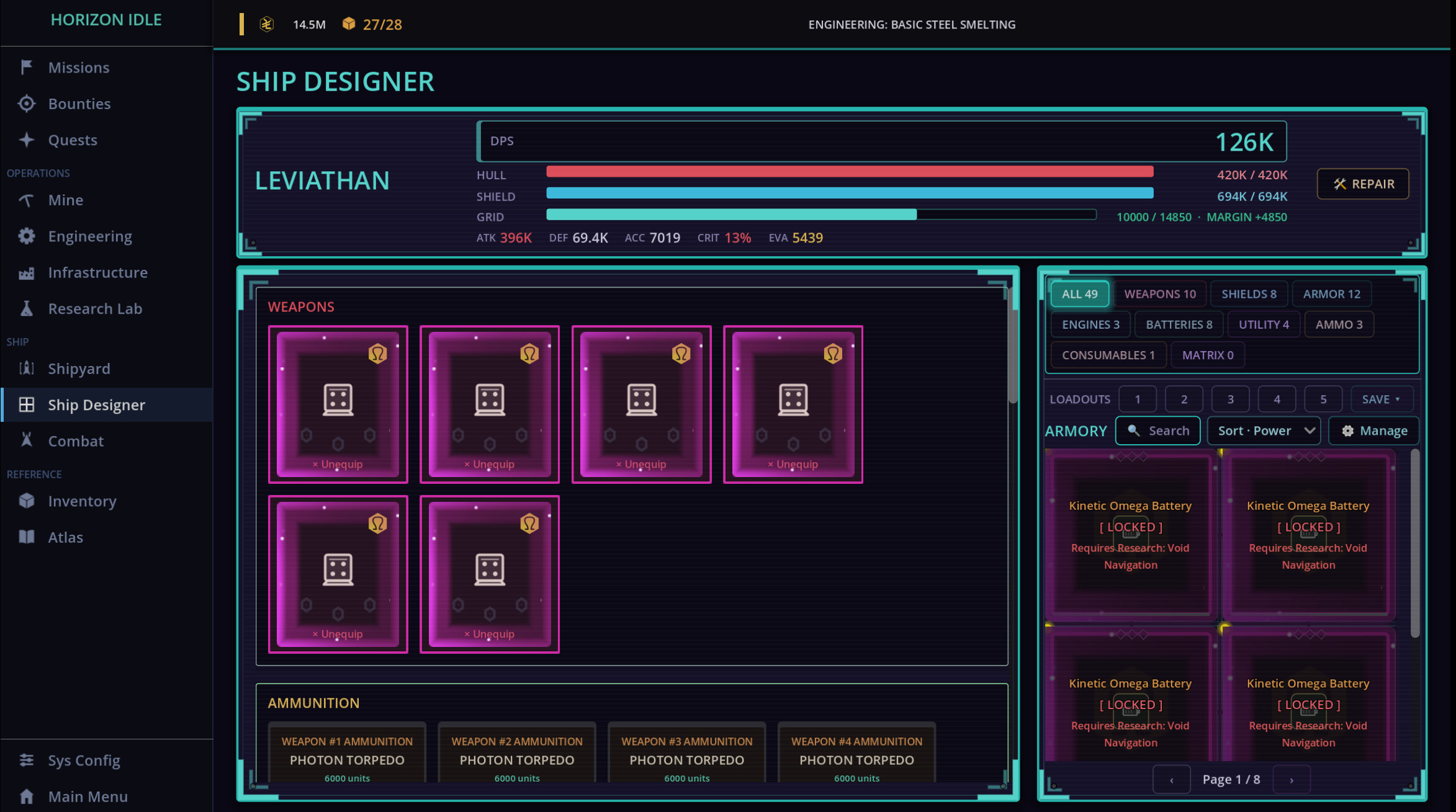Click the Engineering gear icon
This screenshot has width=1456, height=812.
pos(26,236)
